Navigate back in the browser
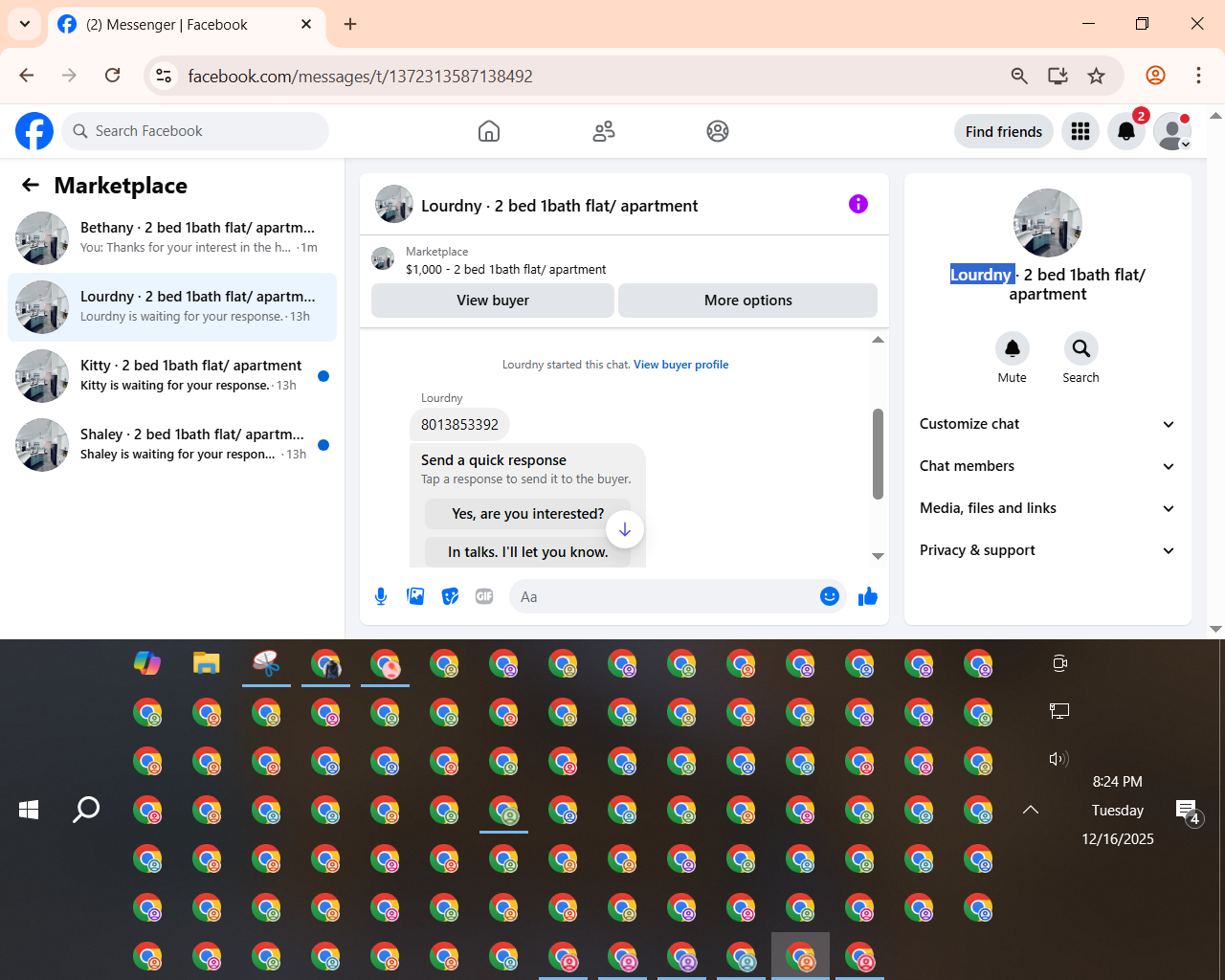The image size is (1225, 980). point(27,76)
